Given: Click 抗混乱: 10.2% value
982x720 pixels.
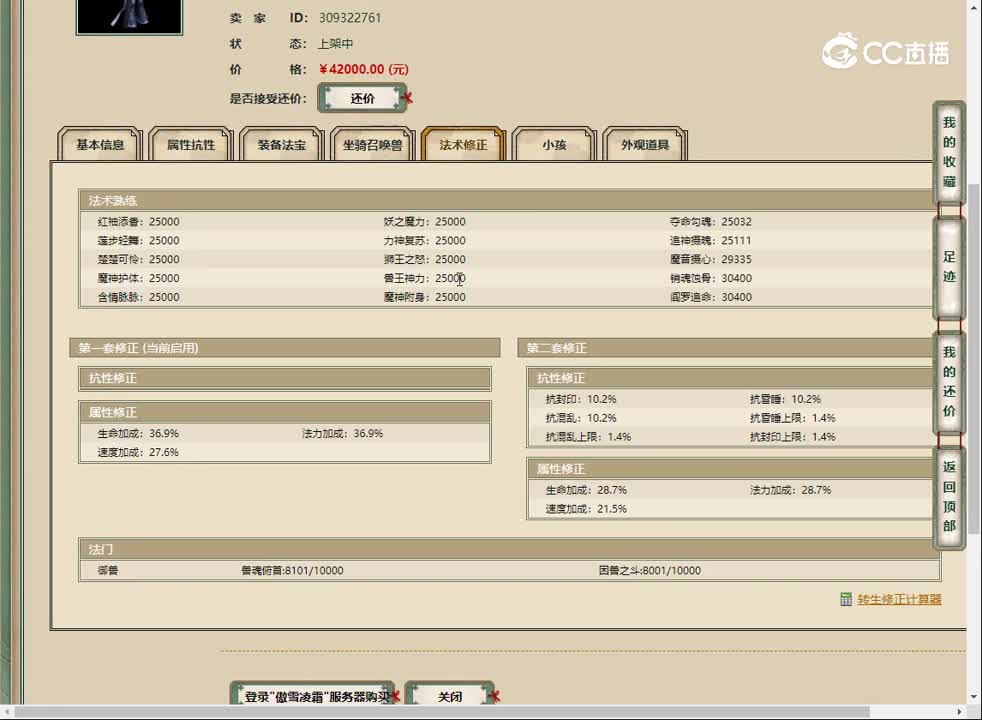Looking at the screenshot, I should 581,418.
